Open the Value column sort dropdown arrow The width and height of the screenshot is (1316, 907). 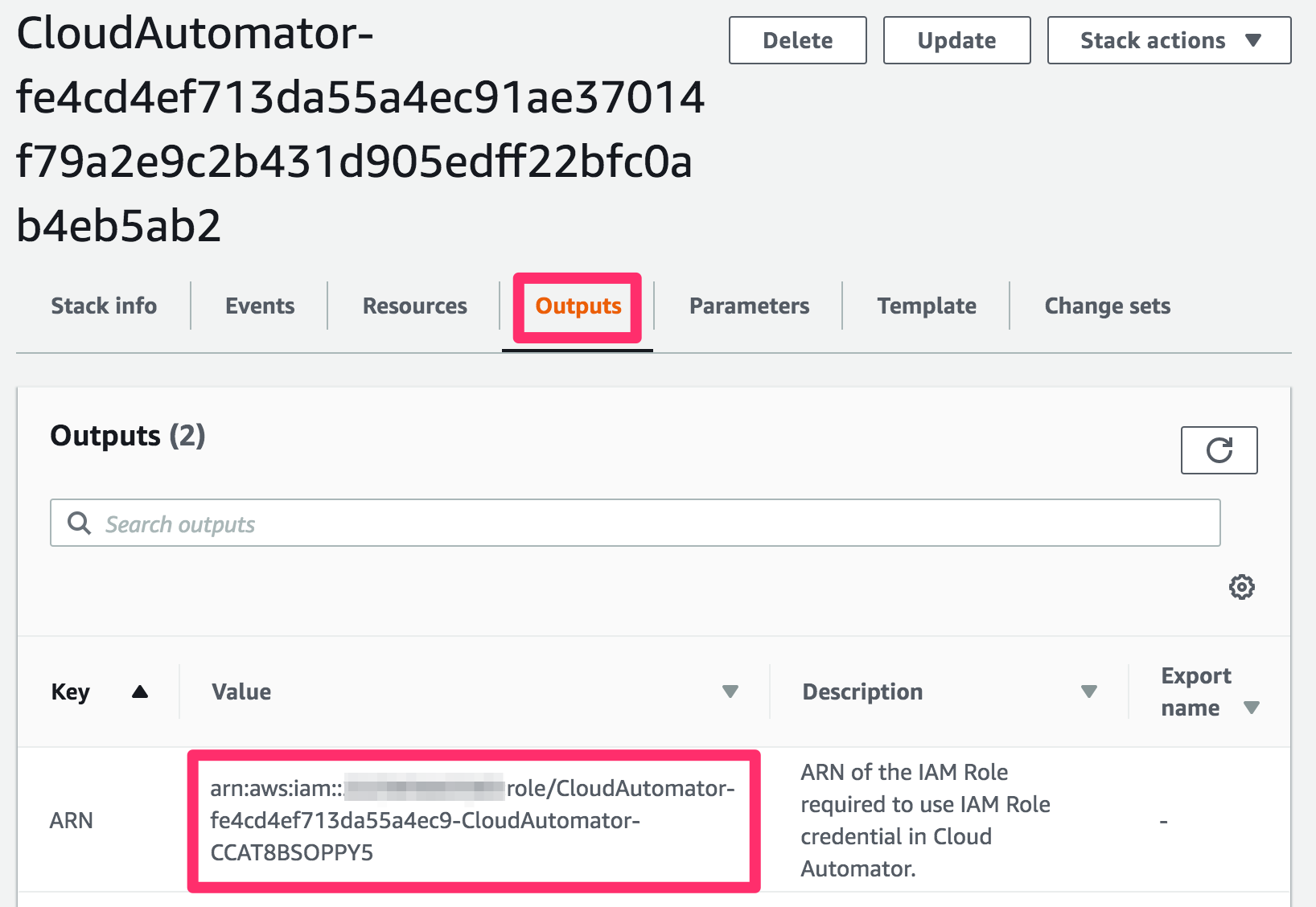tap(730, 692)
